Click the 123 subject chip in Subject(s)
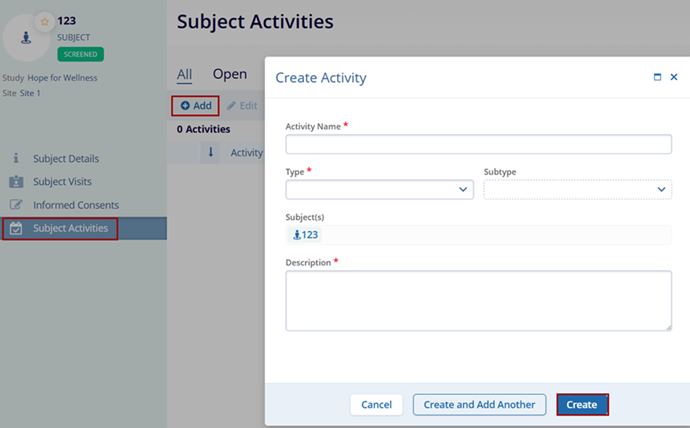 pos(305,235)
